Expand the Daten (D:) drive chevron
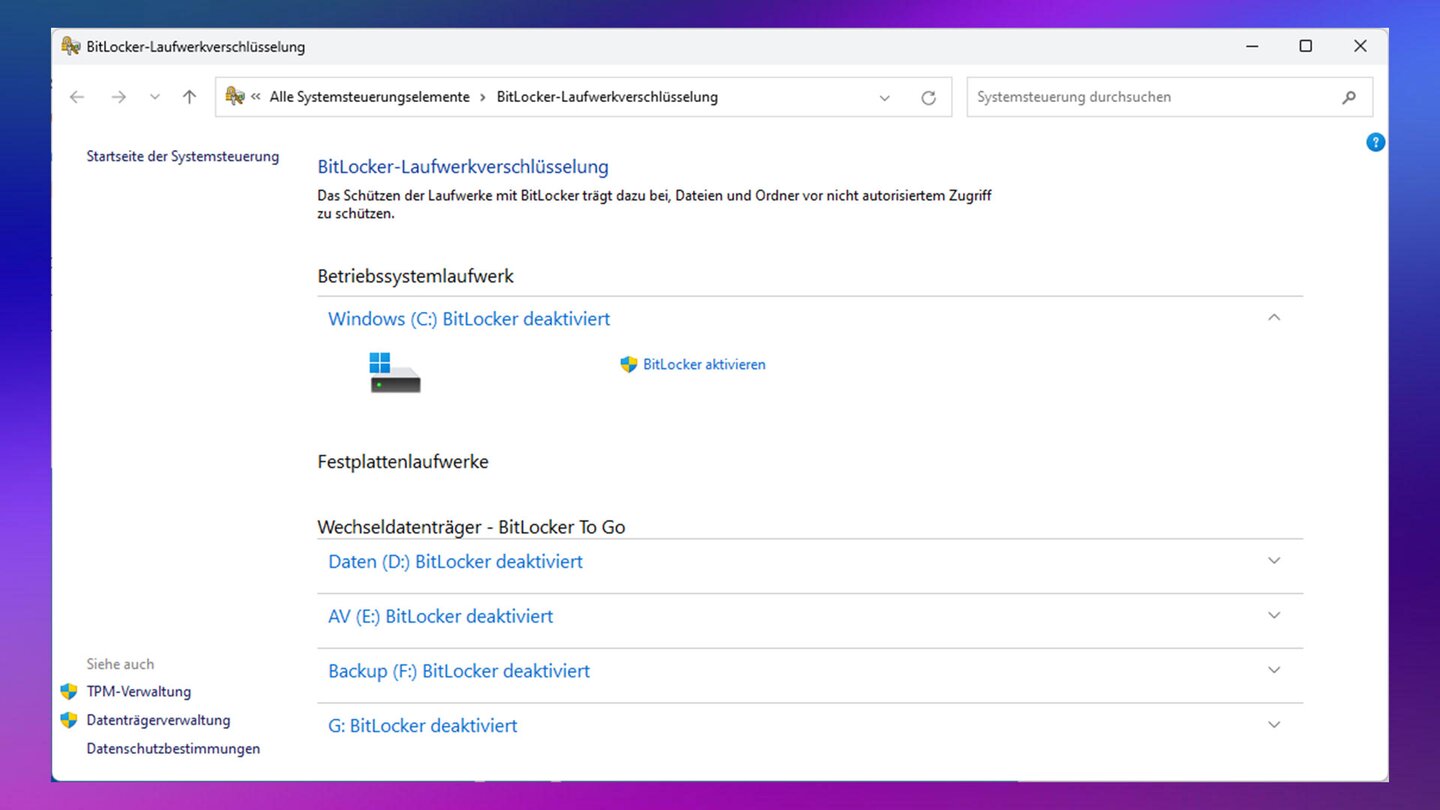 click(x=1273, y=561)
